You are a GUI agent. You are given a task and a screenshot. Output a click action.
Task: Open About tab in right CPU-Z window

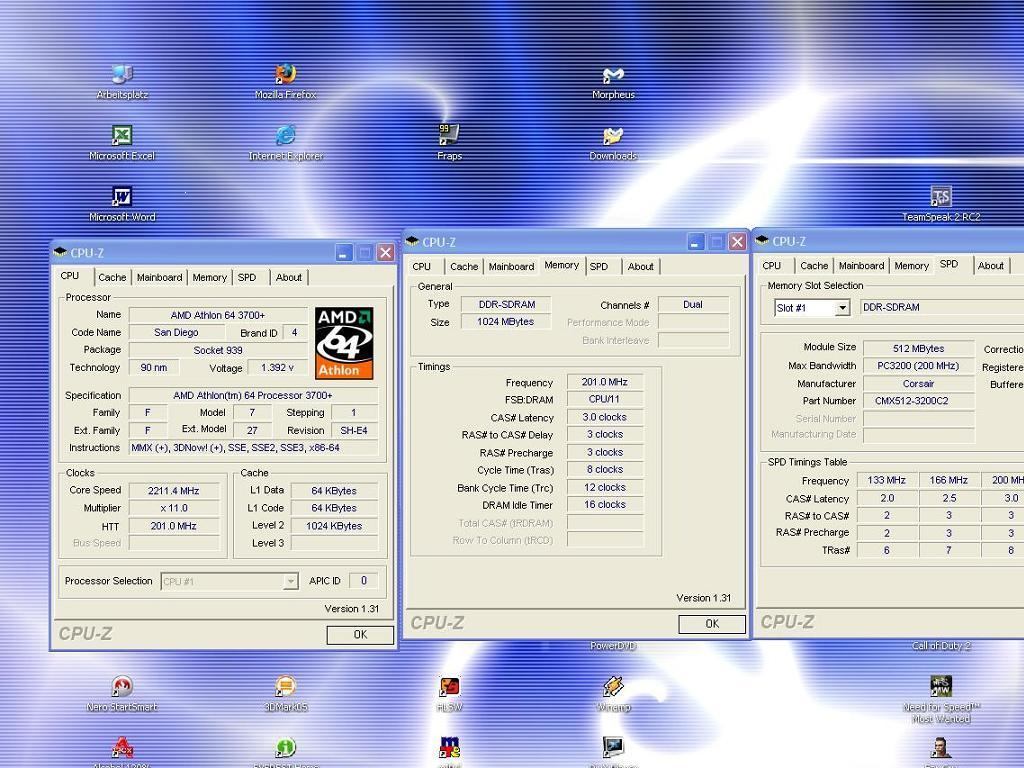tap(991, 266)
